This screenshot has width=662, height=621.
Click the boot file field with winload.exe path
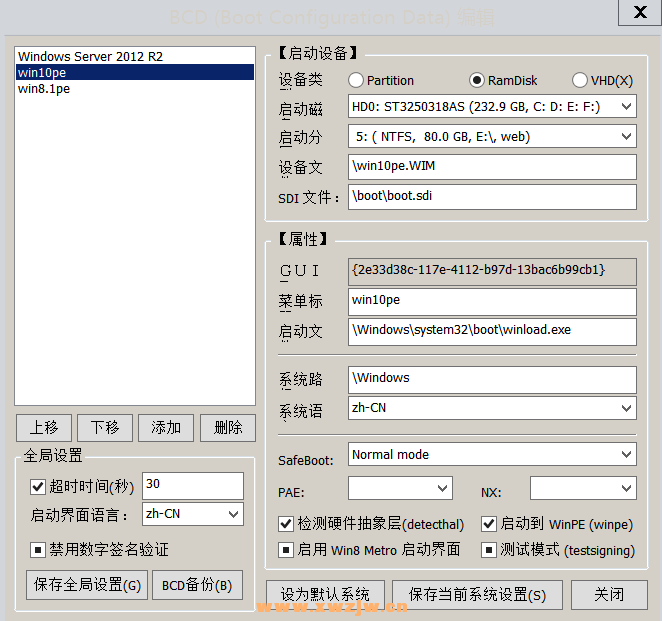pos(492,332)
